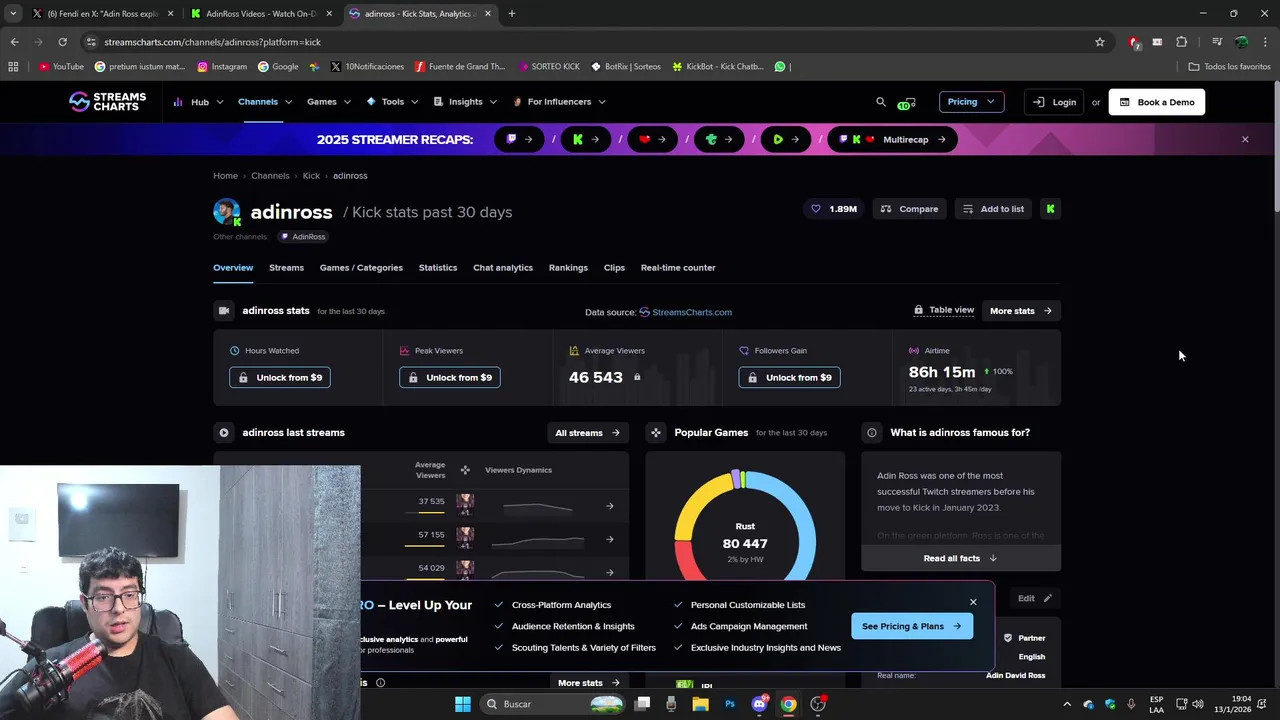Expand the Tools menu
Screen dimensions: 1280x720
pyautogui.click(x=392, y=102)
